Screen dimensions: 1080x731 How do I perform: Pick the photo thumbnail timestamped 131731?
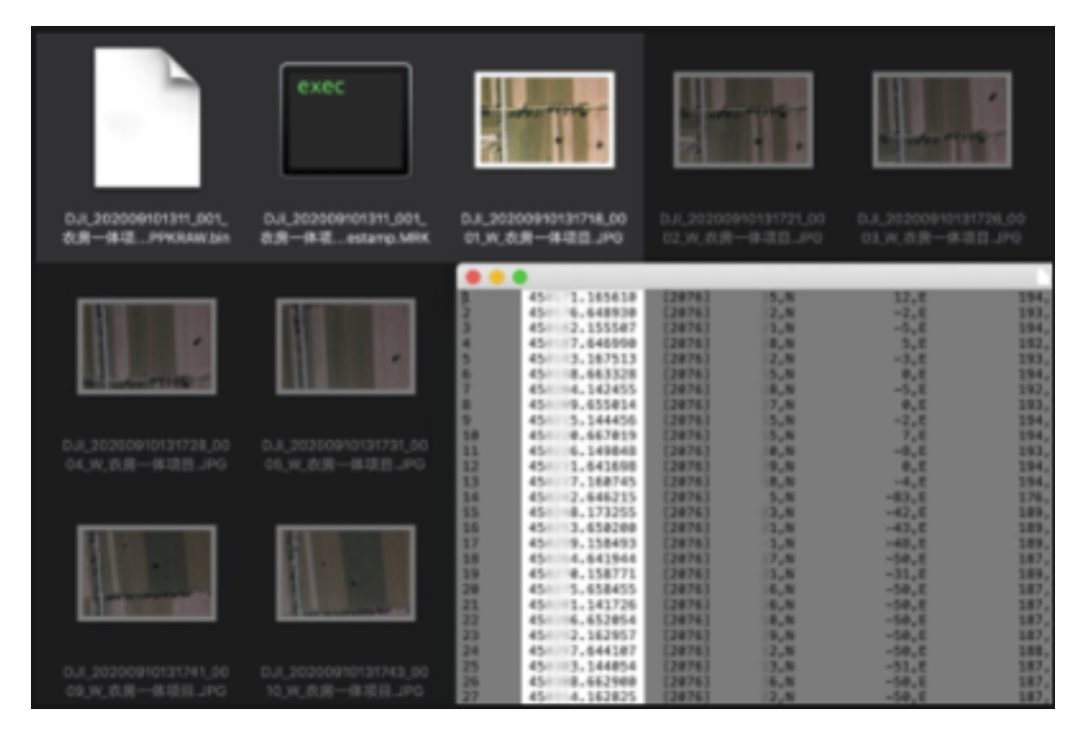pos(346,347)
